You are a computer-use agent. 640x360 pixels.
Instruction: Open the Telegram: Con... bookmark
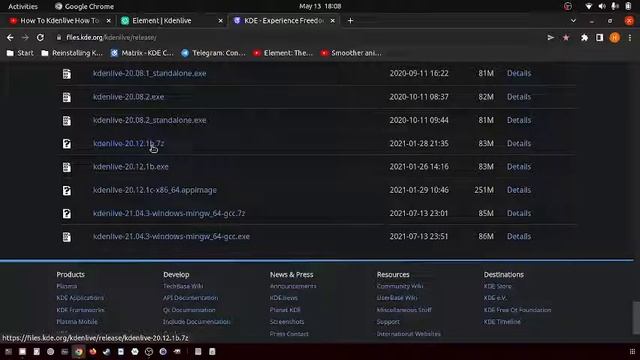(x=213, y=53)
